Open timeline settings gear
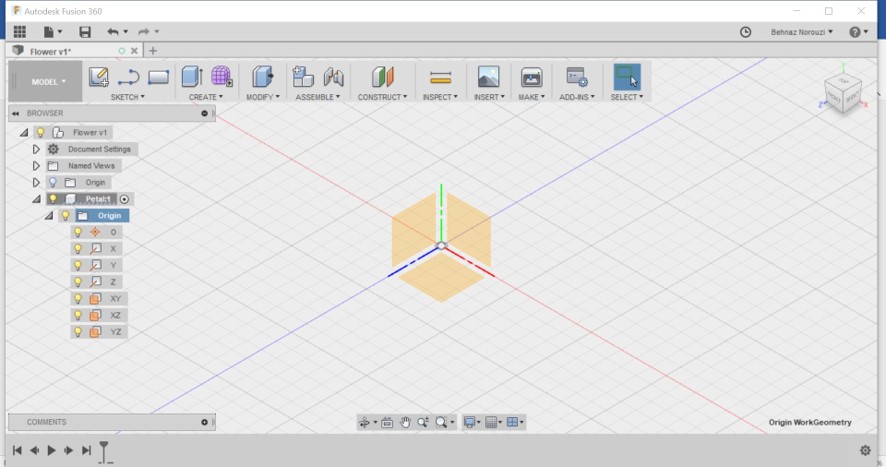The image size is (886, 467). pos(865,450)
